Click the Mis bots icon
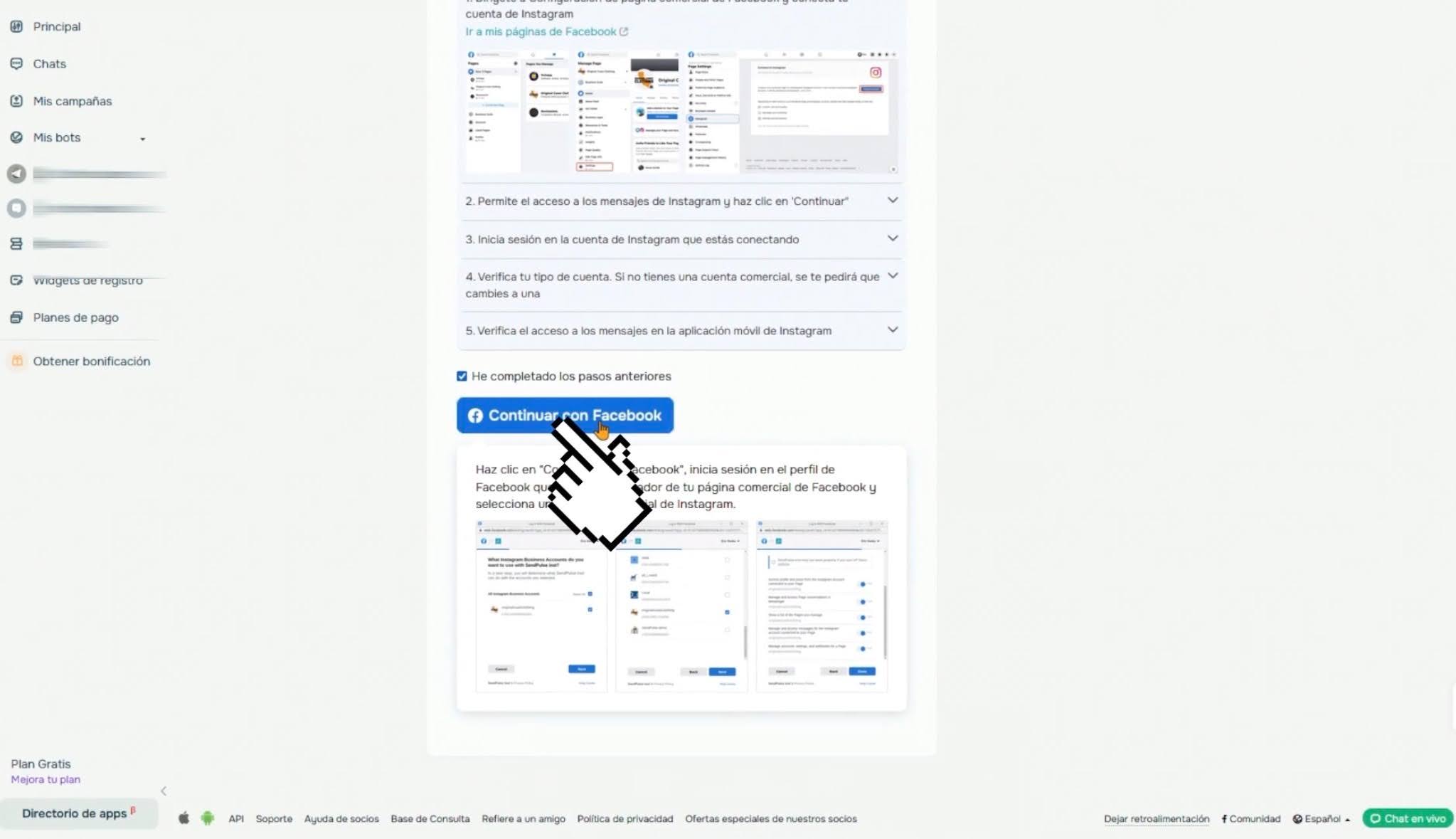Viewport: 1456px width, 839px height. [16, 137]
